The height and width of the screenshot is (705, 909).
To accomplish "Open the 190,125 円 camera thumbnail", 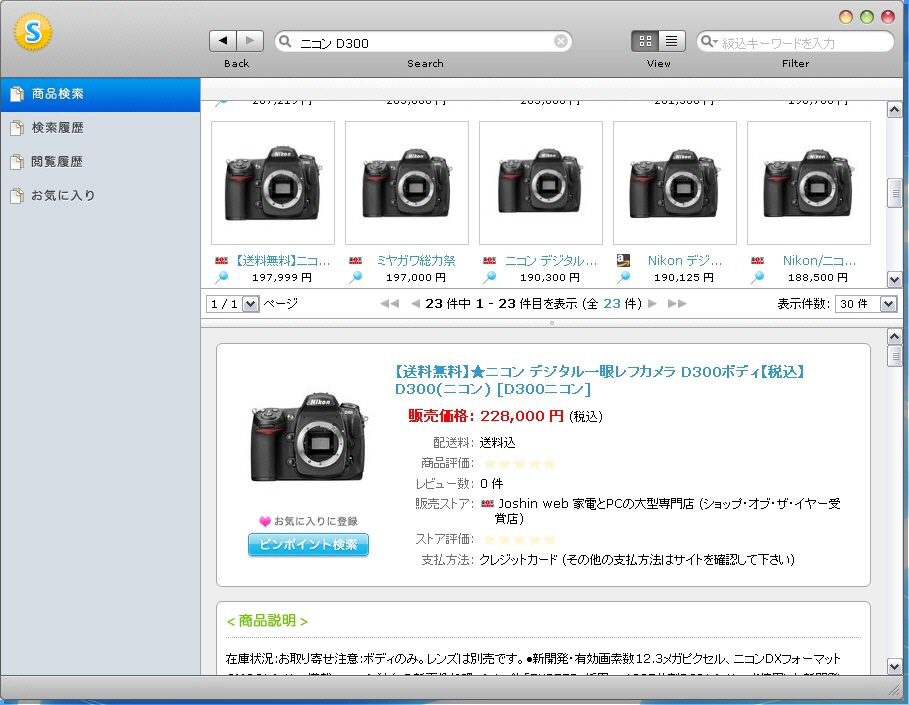I will click(x=675, y=183).
